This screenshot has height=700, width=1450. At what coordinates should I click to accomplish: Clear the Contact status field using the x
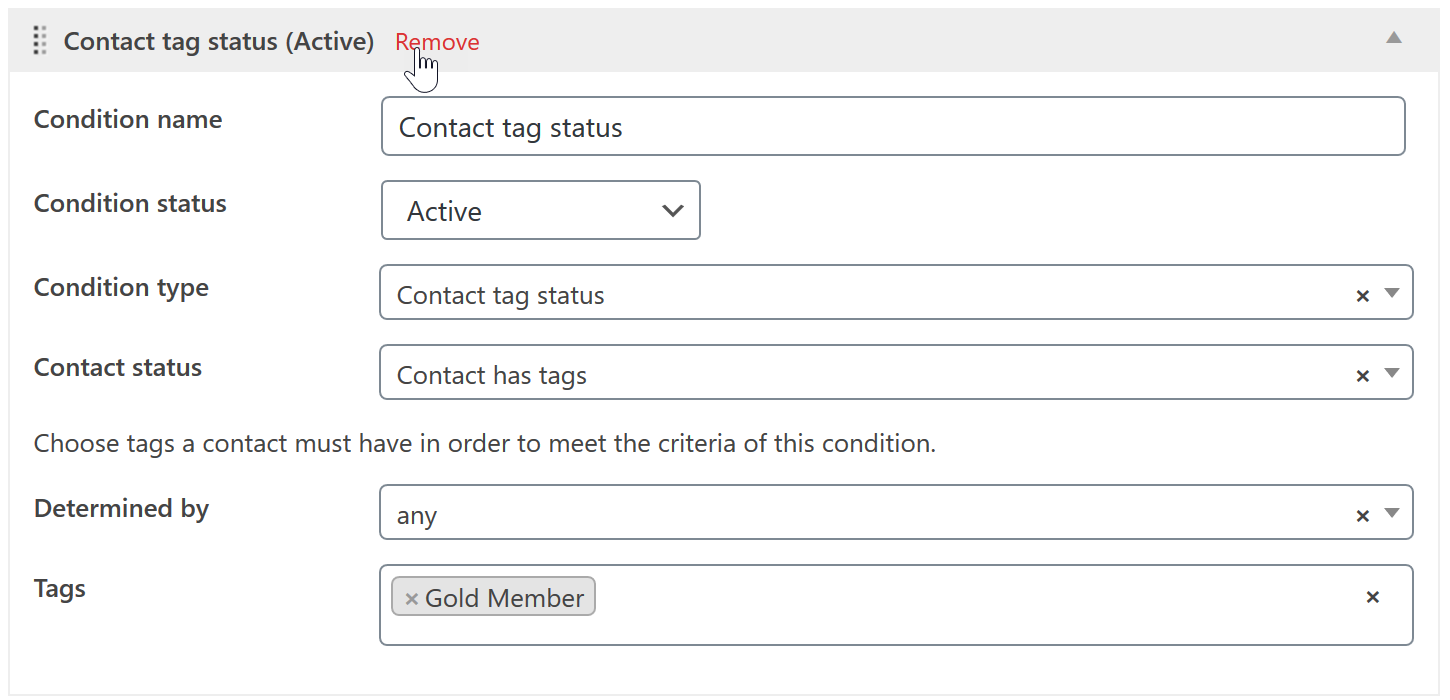[x=1362, y=374]
